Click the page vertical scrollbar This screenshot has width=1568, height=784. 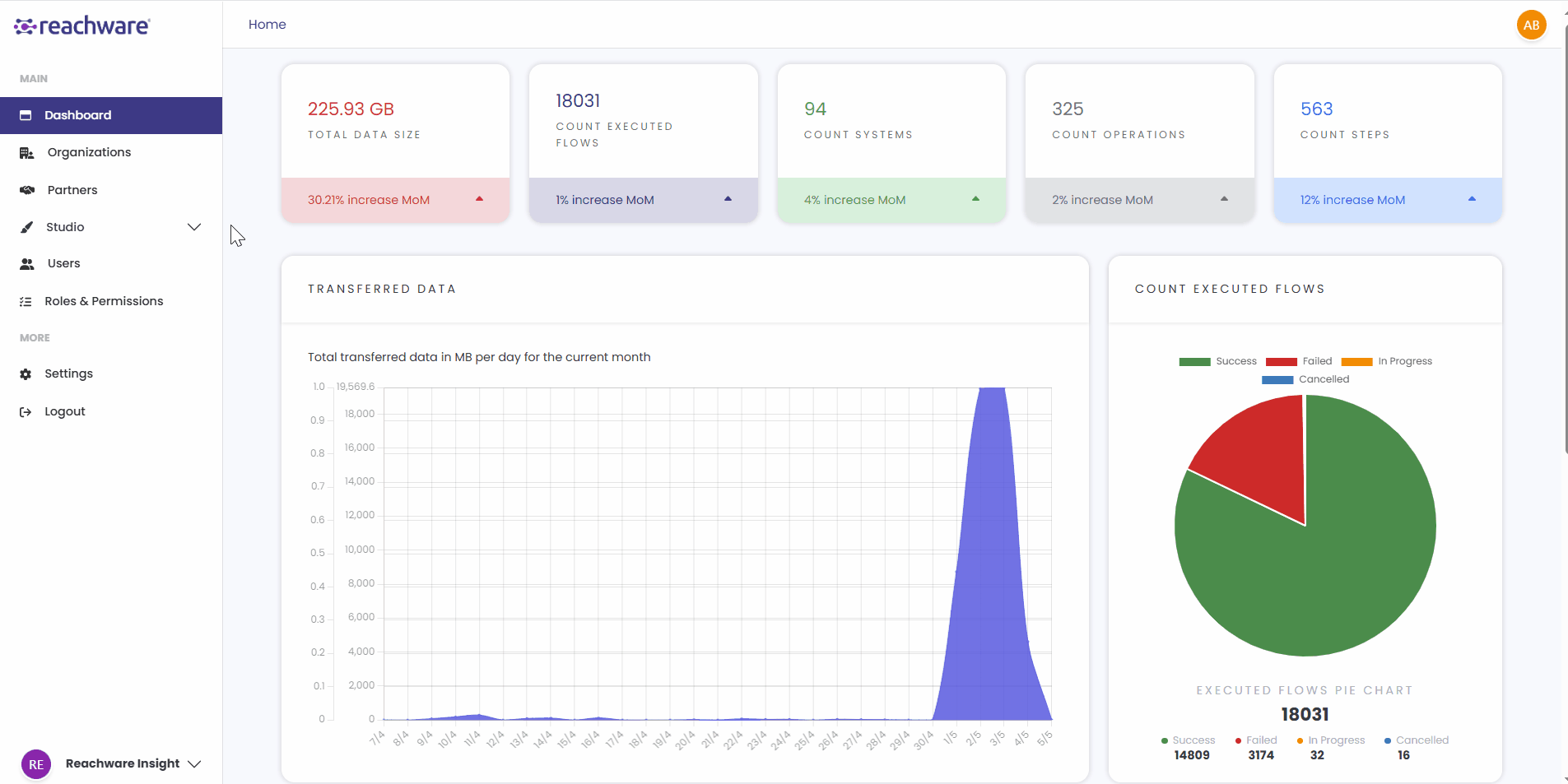(x=1565, y=239)
